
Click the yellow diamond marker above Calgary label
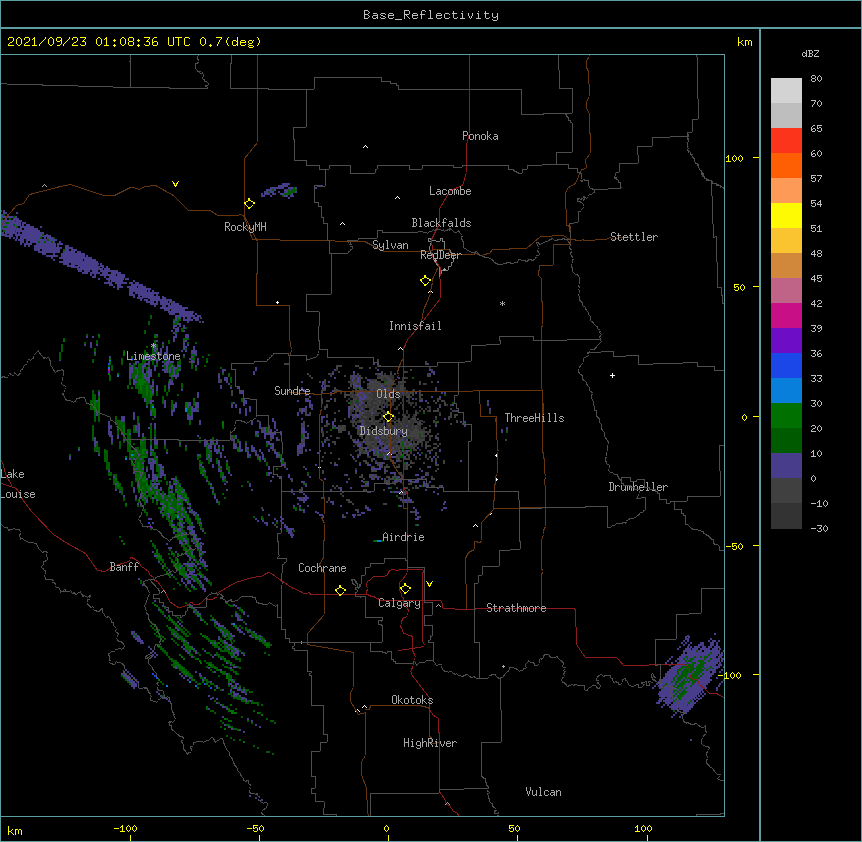point(405,589)
